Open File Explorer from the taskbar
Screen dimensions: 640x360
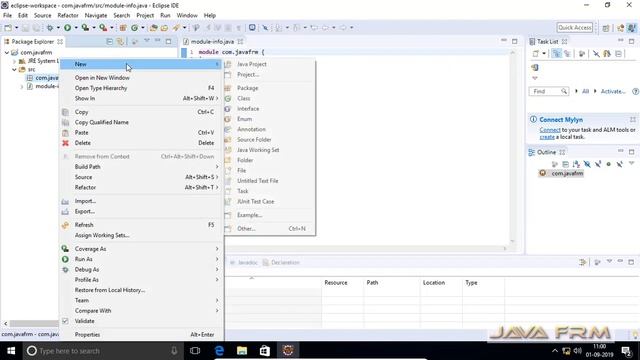(242, 351)
